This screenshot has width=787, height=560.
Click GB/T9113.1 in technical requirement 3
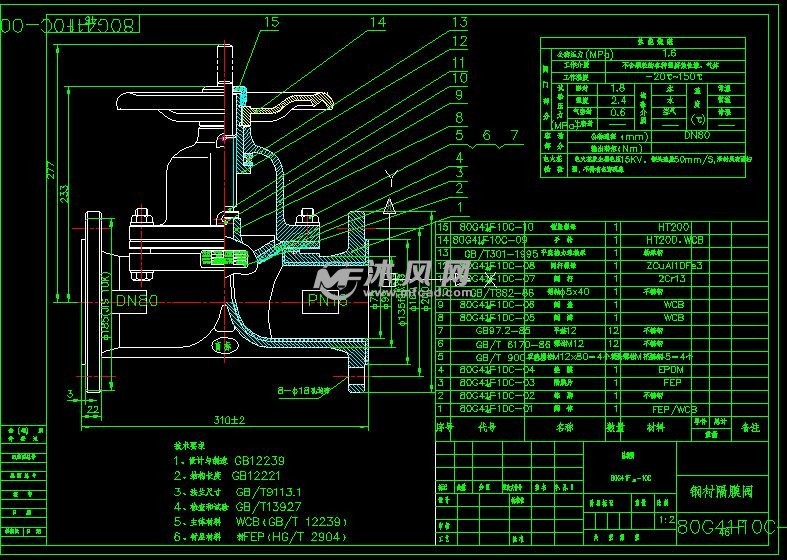(x=269, y=492)
